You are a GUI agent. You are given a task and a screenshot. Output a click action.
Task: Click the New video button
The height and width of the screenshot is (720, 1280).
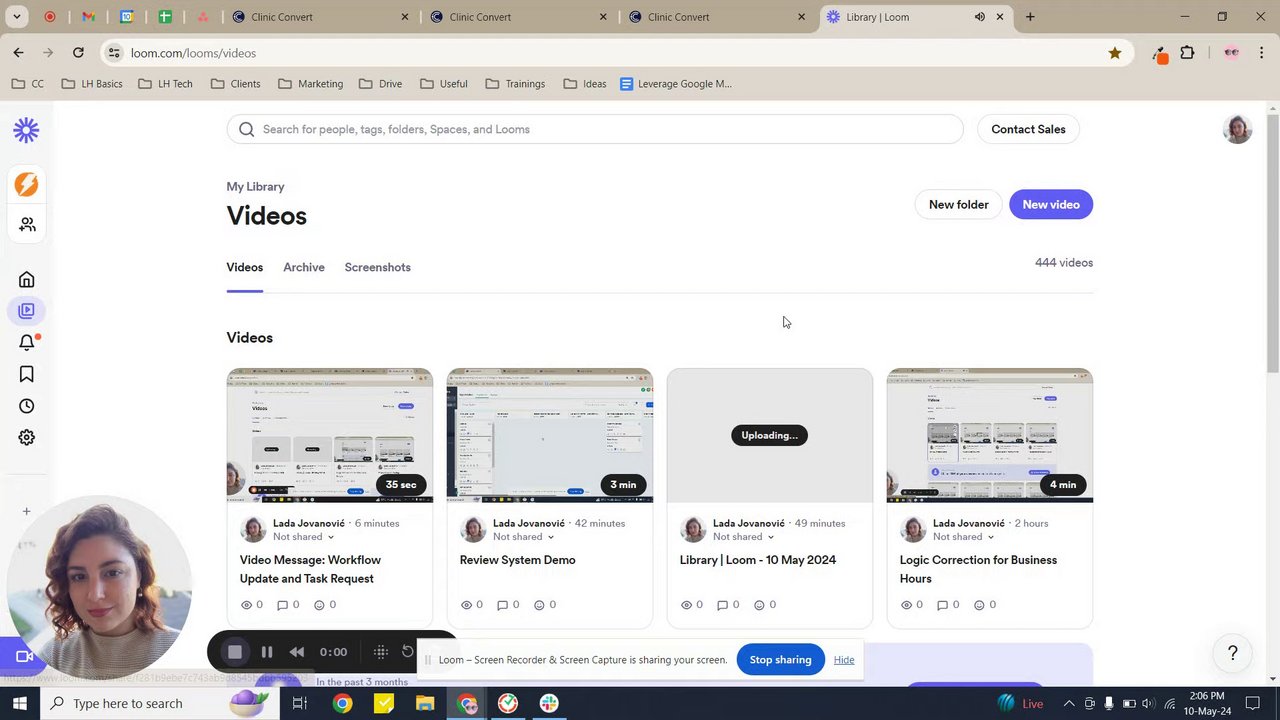[x=1051, y=204]
